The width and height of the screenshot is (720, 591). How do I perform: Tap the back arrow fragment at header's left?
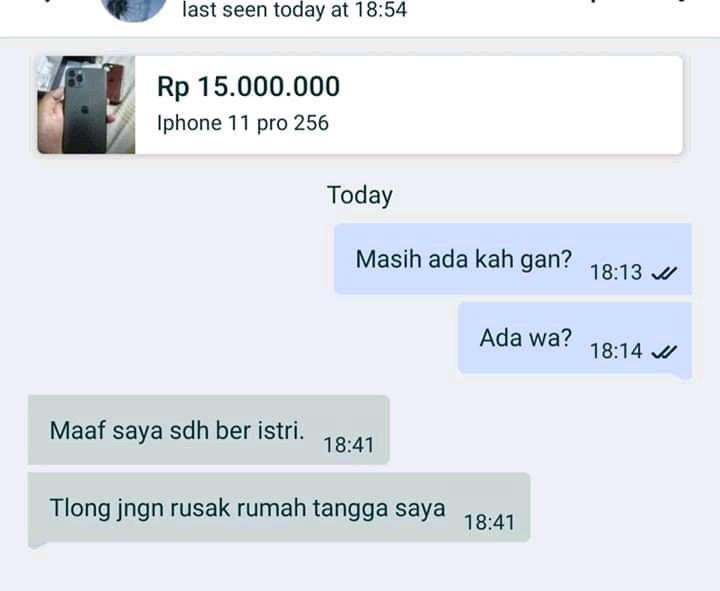(47, 1)
